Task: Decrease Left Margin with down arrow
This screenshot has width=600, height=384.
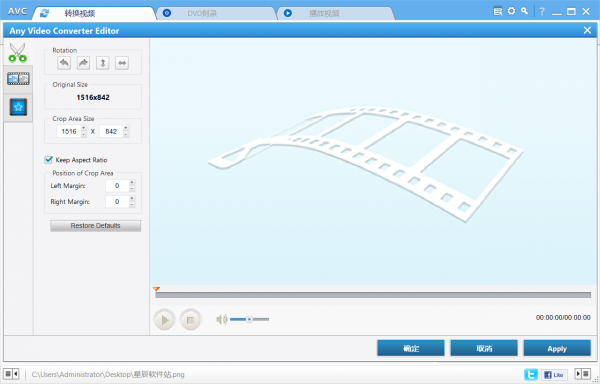Action: 132,189
